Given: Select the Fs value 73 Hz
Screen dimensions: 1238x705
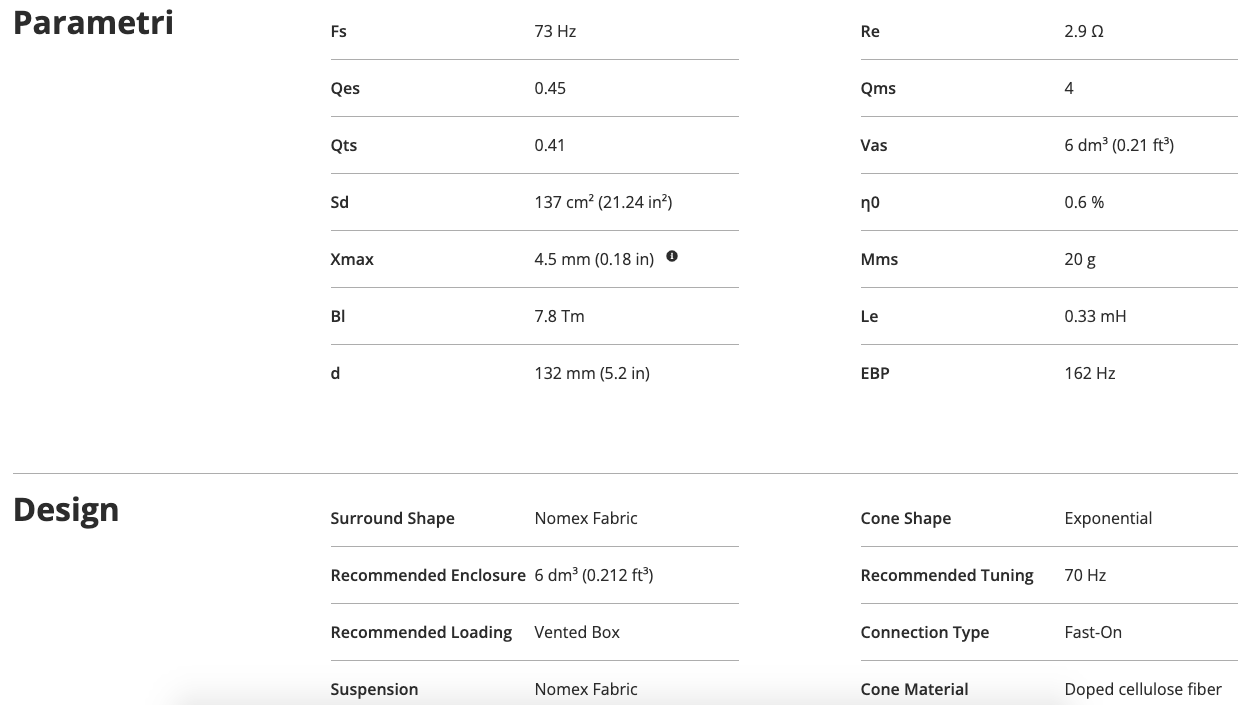Looking at the screenshot, I should 555,32.
